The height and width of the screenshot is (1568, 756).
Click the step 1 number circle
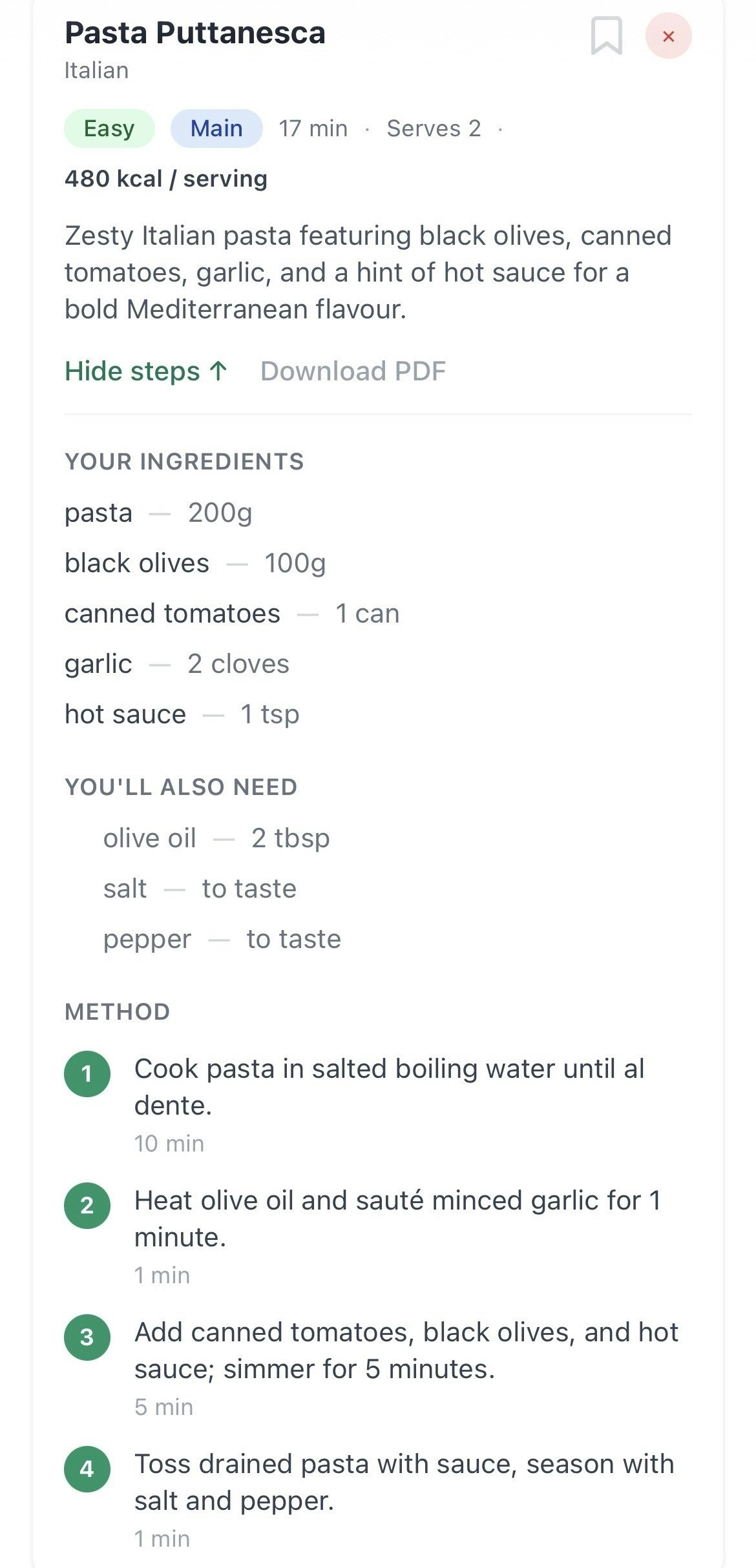(87, 1074)
